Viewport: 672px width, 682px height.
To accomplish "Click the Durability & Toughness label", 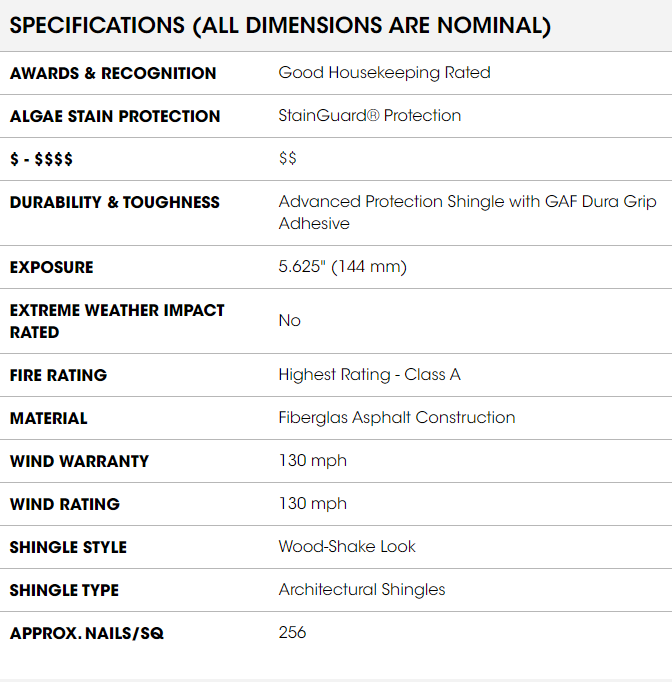I will tap(115, 202).
